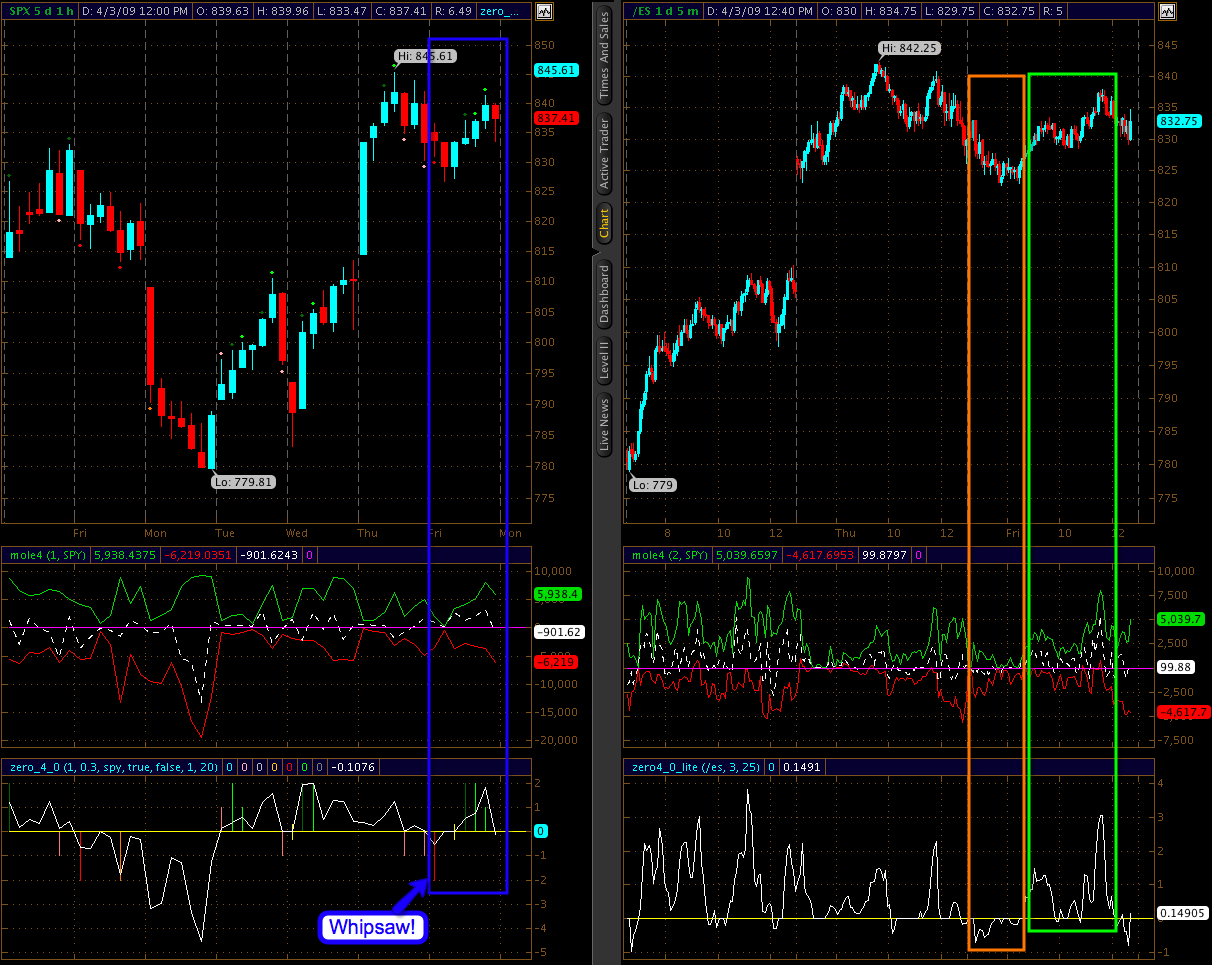Click the Lo: 779.81 price bubble

[243, 481]
